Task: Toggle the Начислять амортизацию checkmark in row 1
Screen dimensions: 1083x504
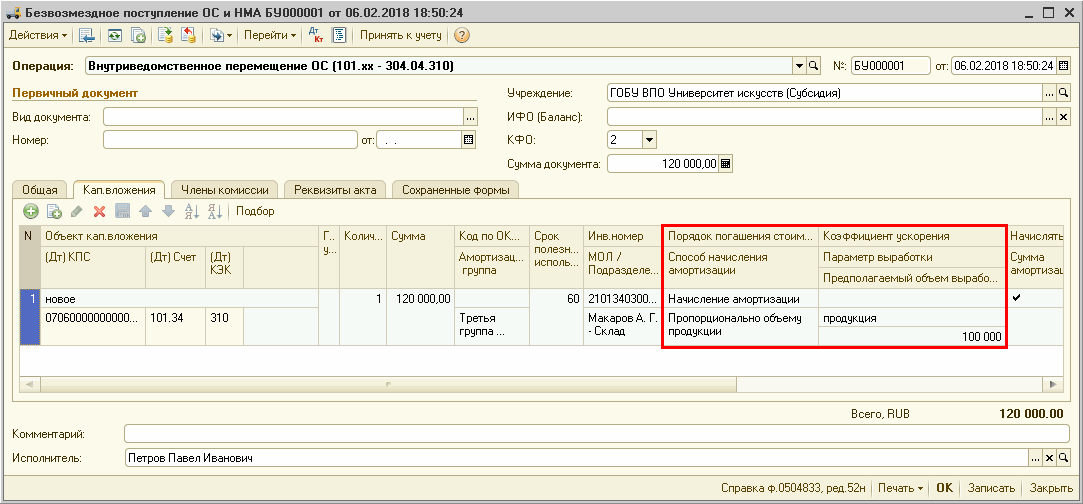Action: click(x=1017, y=298)
